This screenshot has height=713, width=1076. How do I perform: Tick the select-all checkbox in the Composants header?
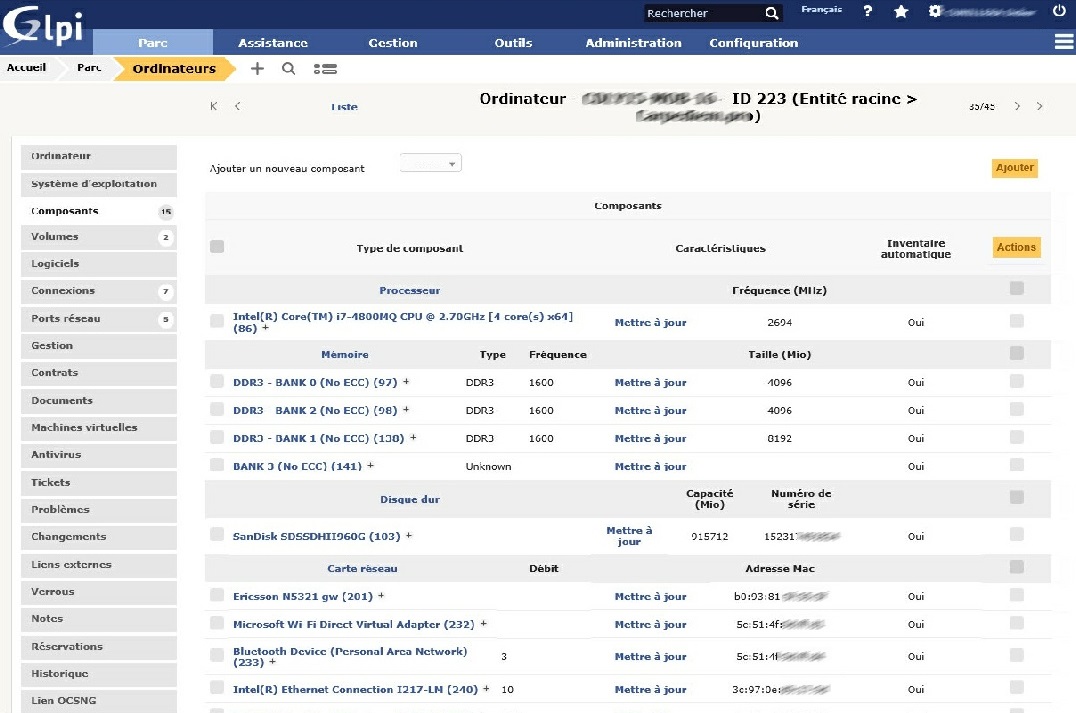(218, 245)
